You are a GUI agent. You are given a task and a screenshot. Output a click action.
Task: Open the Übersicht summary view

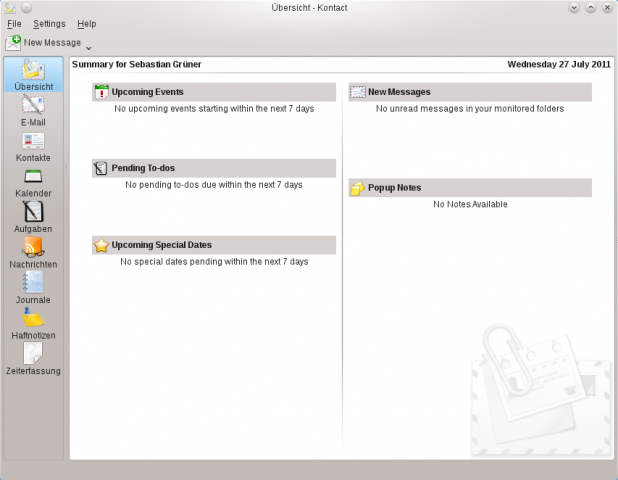[x=33, y=76]
